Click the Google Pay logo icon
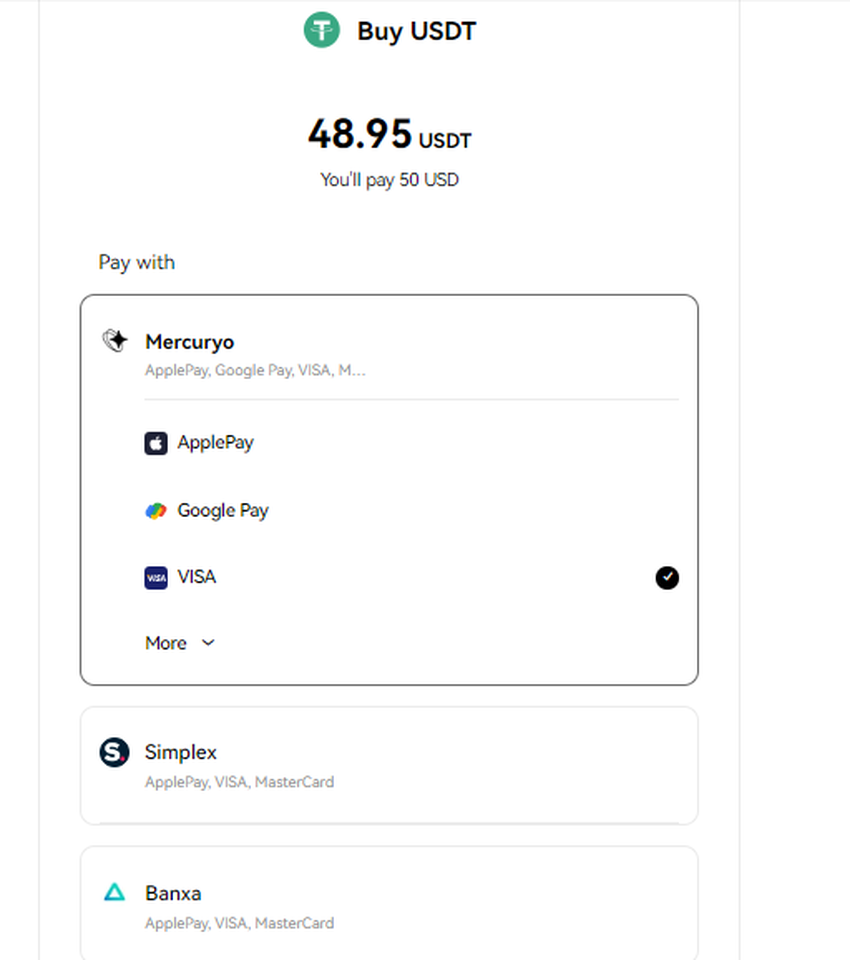Image resolution: width=850 pixels, height=960 pixels. click(x=155, y=511)
